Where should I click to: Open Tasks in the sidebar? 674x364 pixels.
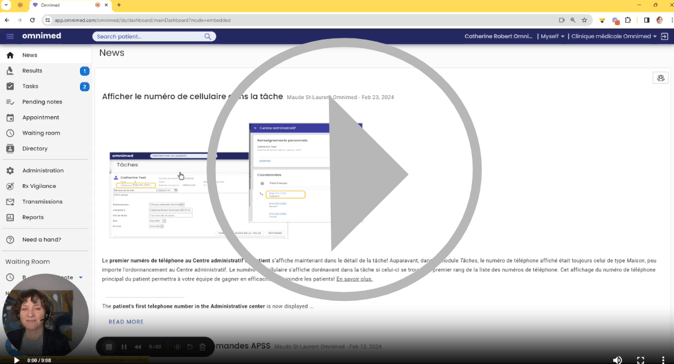(x=46, y=86)
